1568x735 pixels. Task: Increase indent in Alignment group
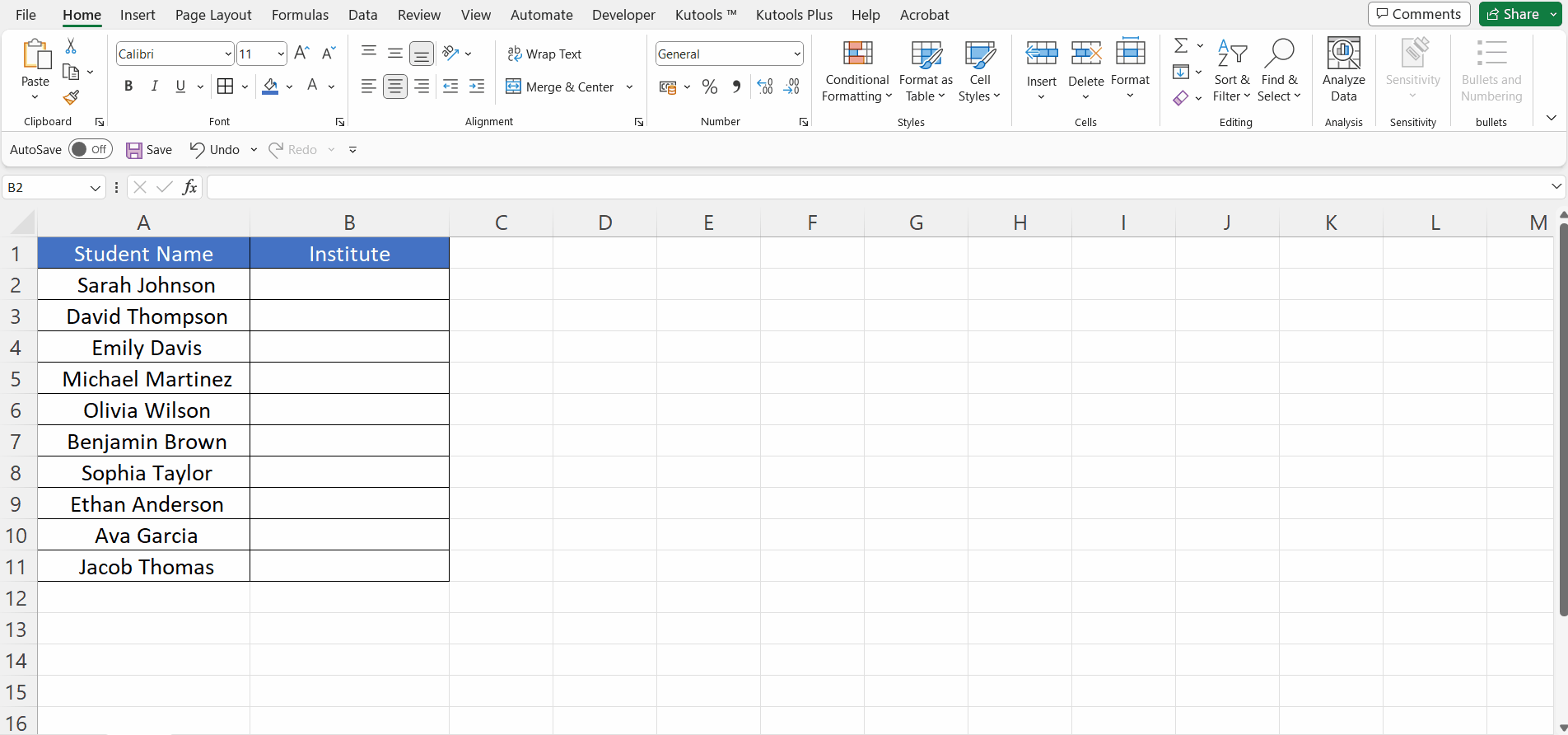[x=477, y=87]
